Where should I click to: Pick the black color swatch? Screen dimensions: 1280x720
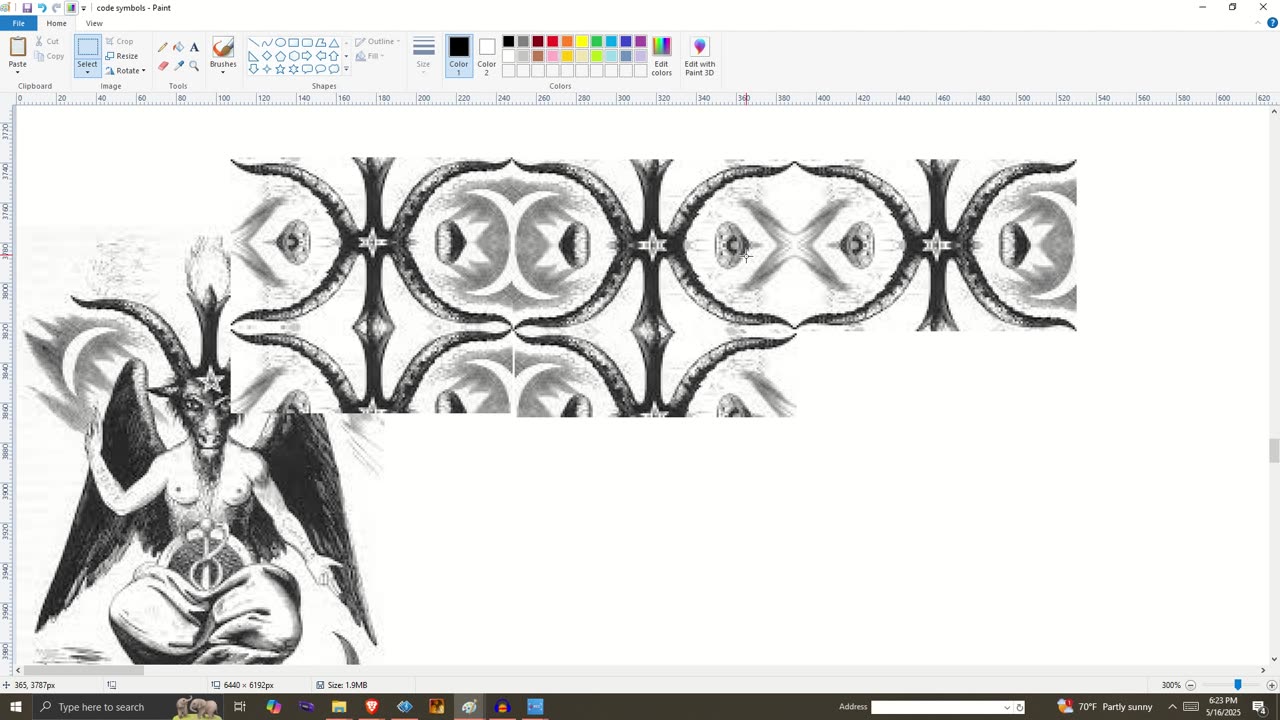pyautogui.click(x=508, y=41)
